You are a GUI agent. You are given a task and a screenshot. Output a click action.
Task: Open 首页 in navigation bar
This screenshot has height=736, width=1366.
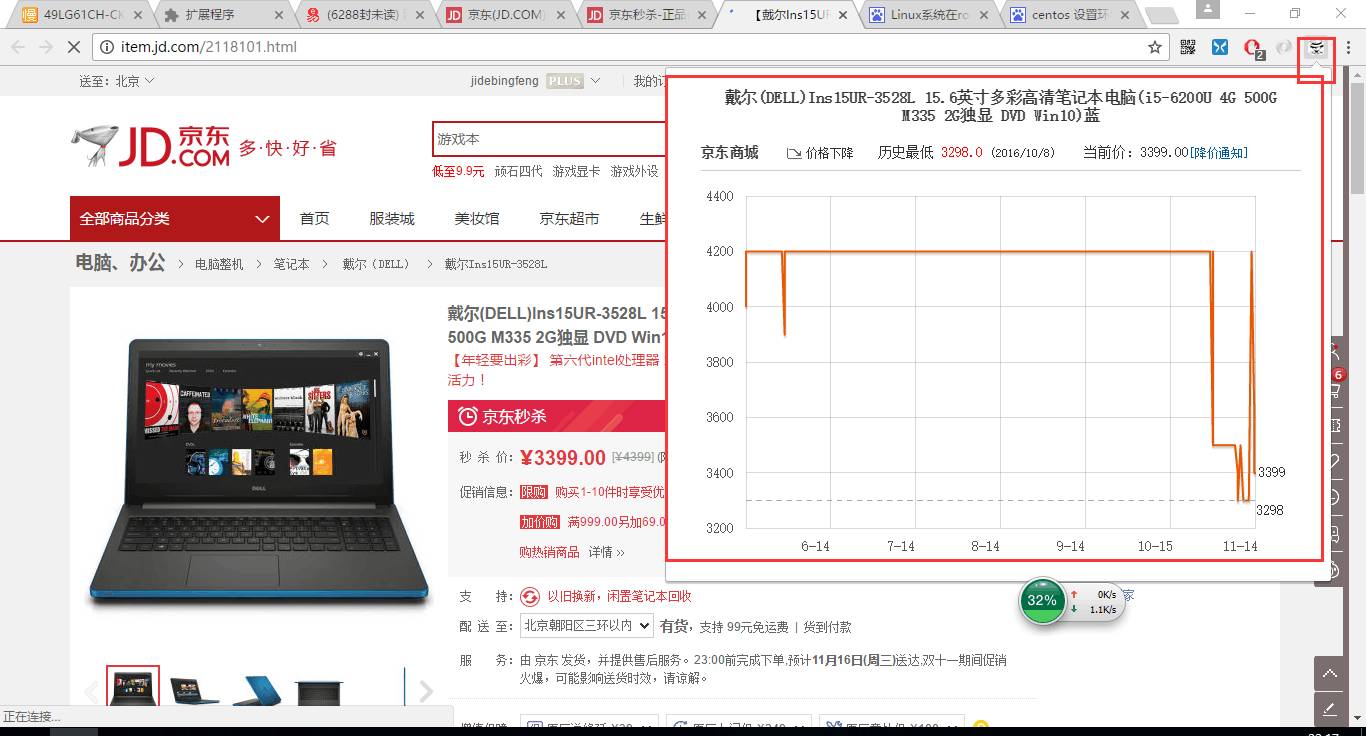tap(315, 218)
